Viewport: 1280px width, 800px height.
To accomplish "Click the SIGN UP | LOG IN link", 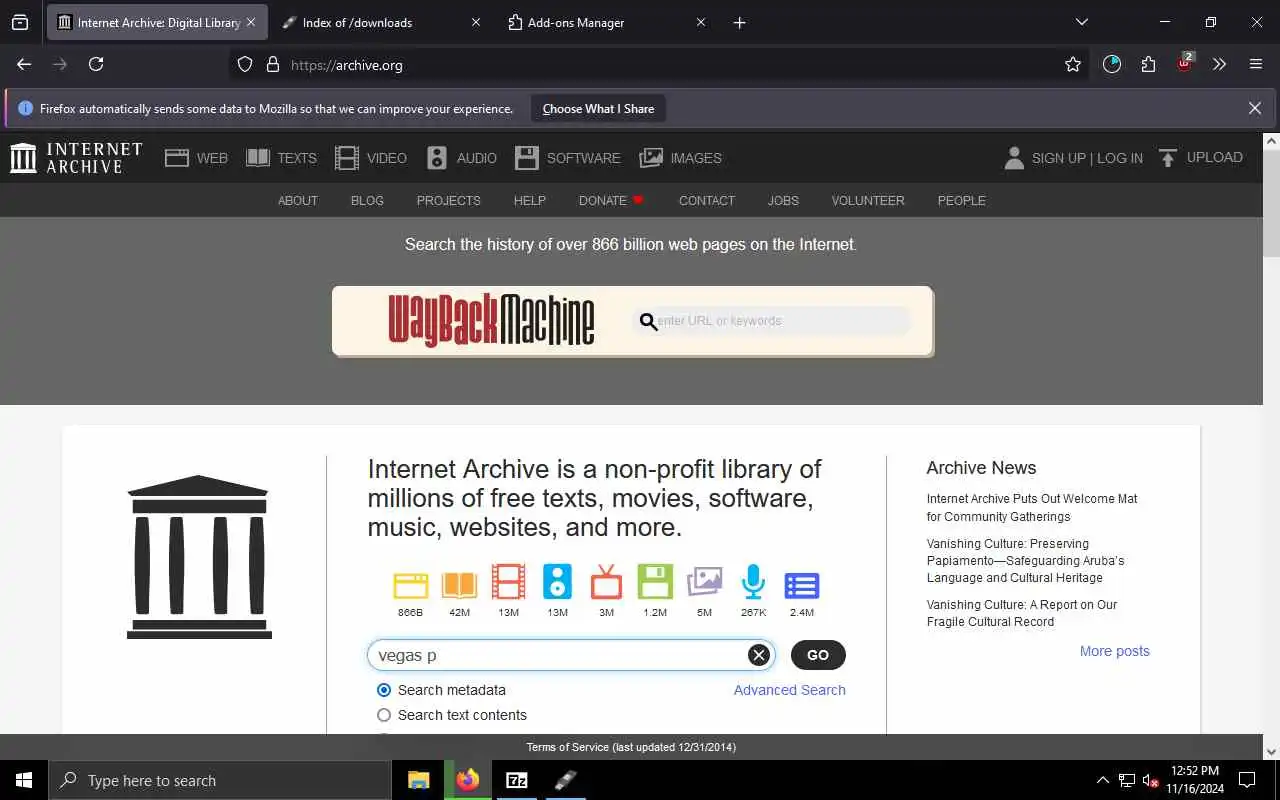I will click(x=1087, y=158).
